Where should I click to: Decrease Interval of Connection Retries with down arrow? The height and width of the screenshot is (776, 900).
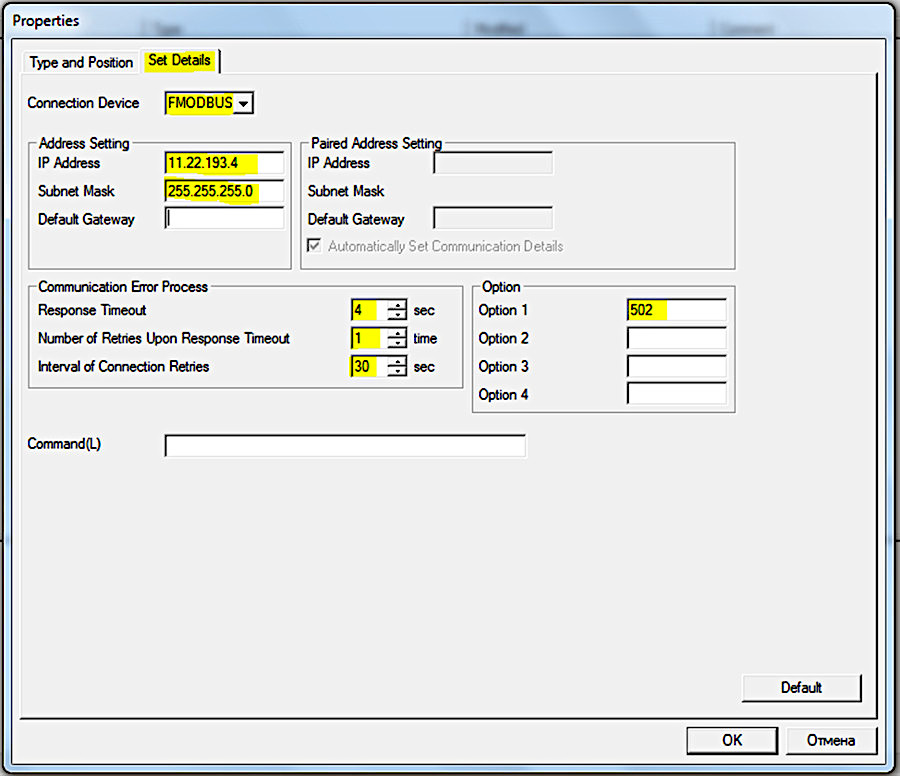click(x=397, y=372)
